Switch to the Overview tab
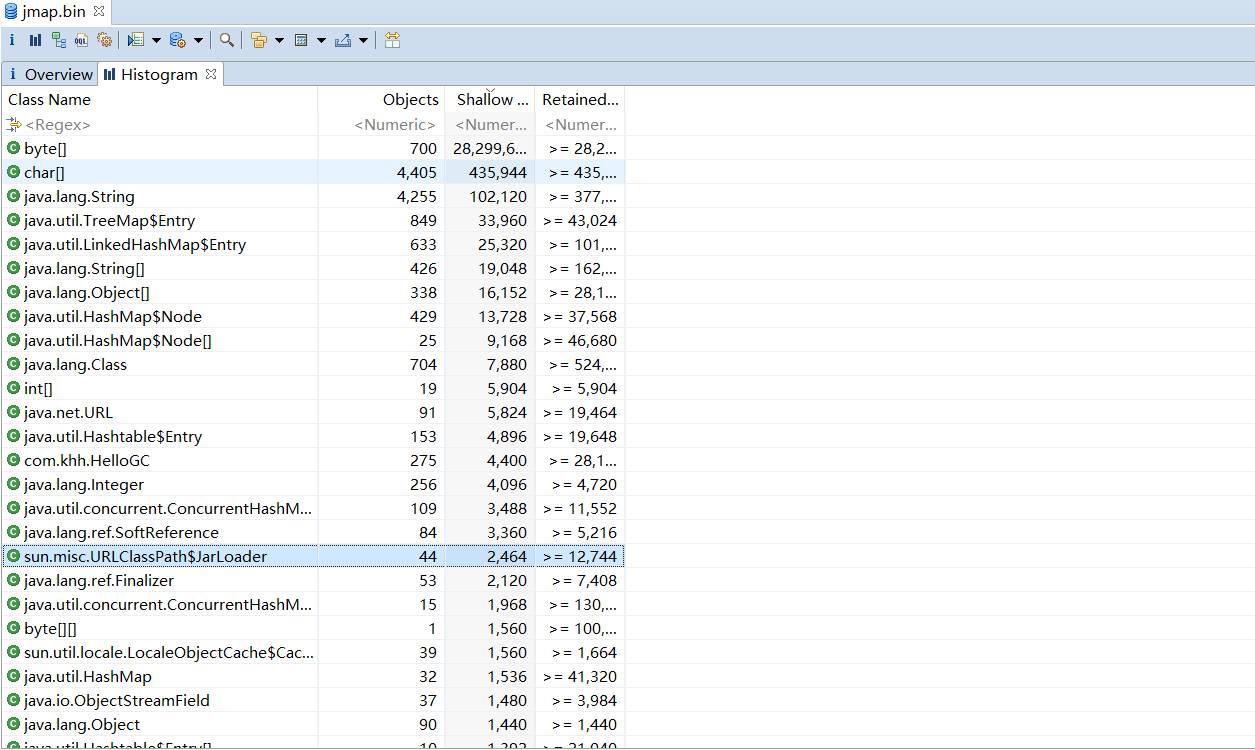Viewport: 1255px width, 750px height. coord(58,74)
